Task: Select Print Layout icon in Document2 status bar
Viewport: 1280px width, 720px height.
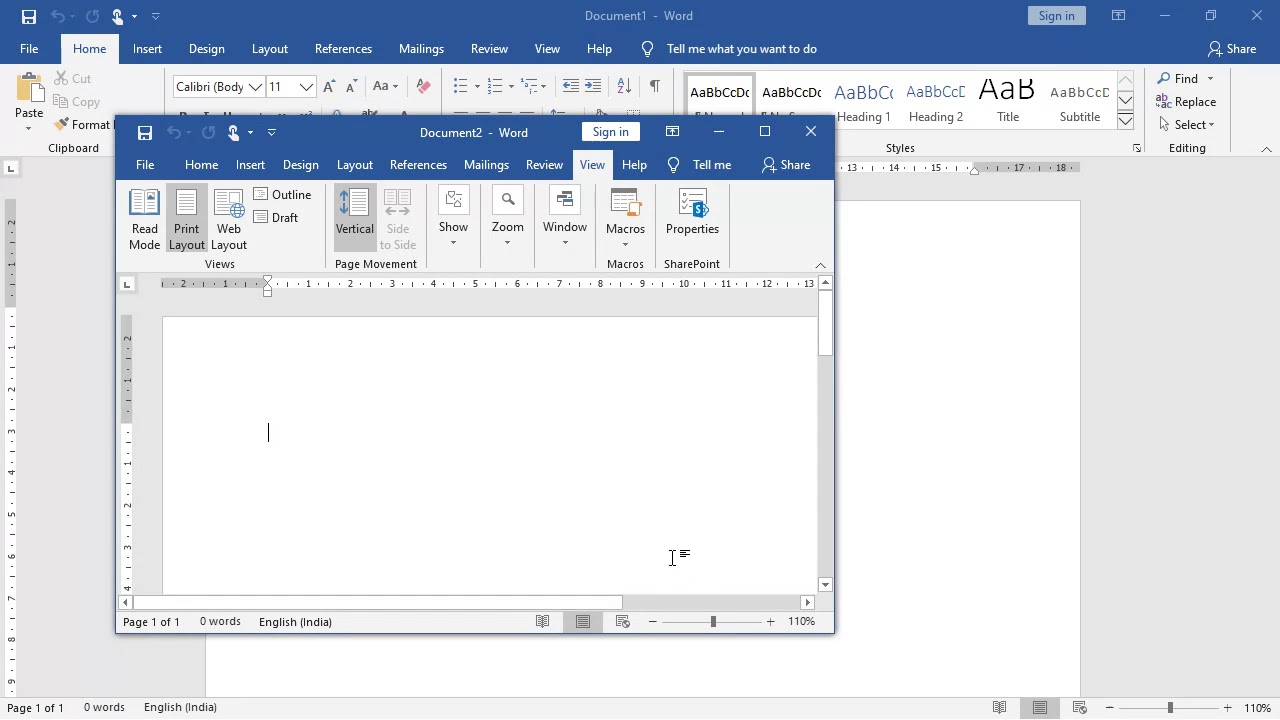Action: (583, 622)
